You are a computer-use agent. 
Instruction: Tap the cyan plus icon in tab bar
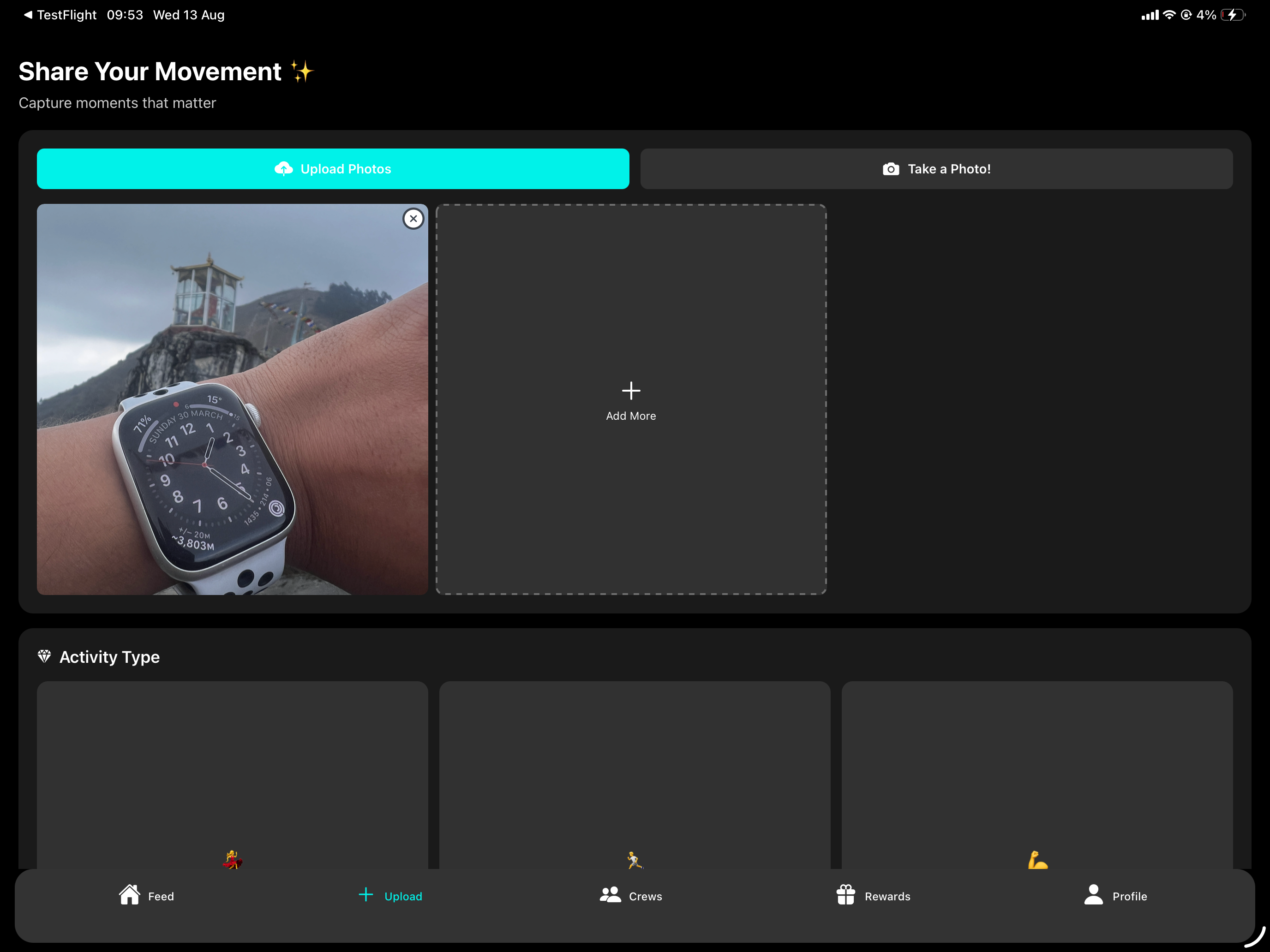point(366,895)
